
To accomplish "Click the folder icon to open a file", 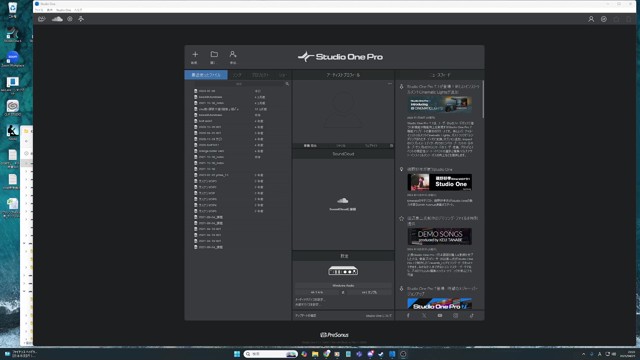I will pos(214,54).
